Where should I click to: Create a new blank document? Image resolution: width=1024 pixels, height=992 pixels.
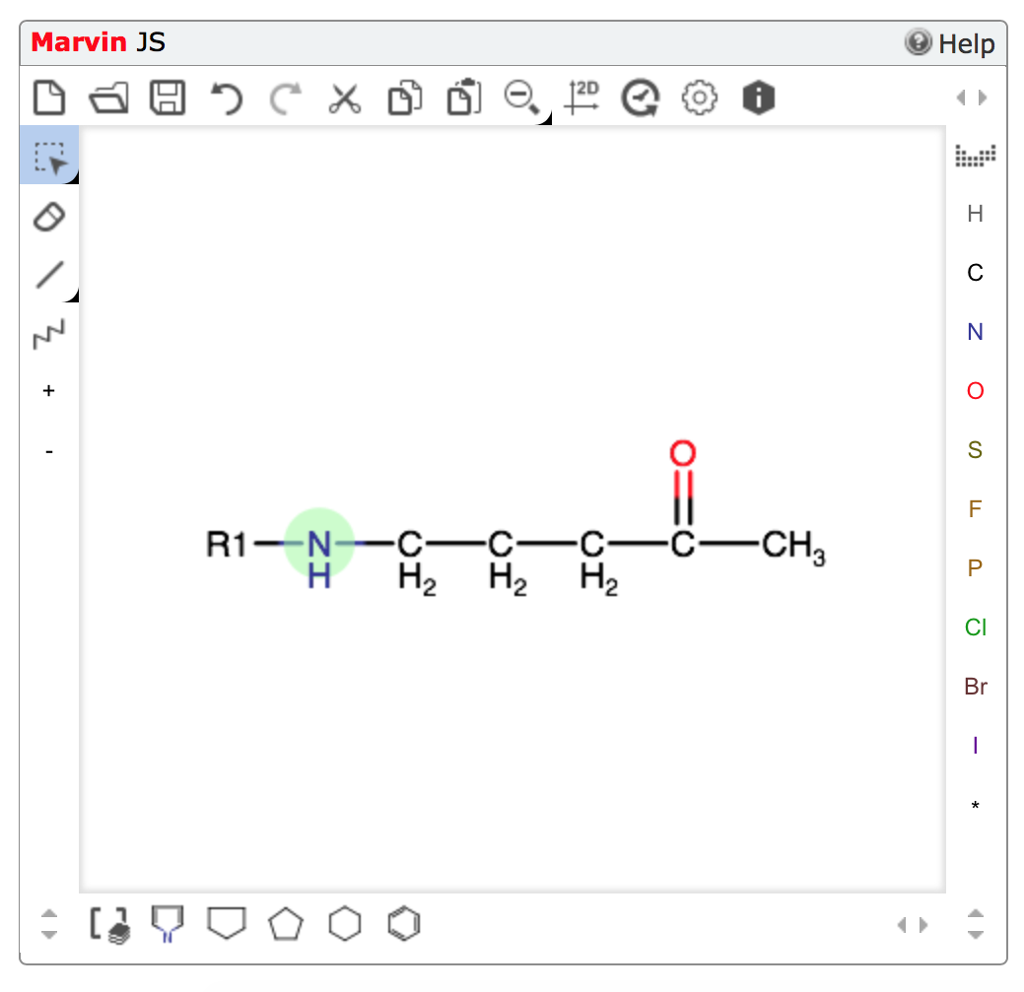[x=49, y=97]
